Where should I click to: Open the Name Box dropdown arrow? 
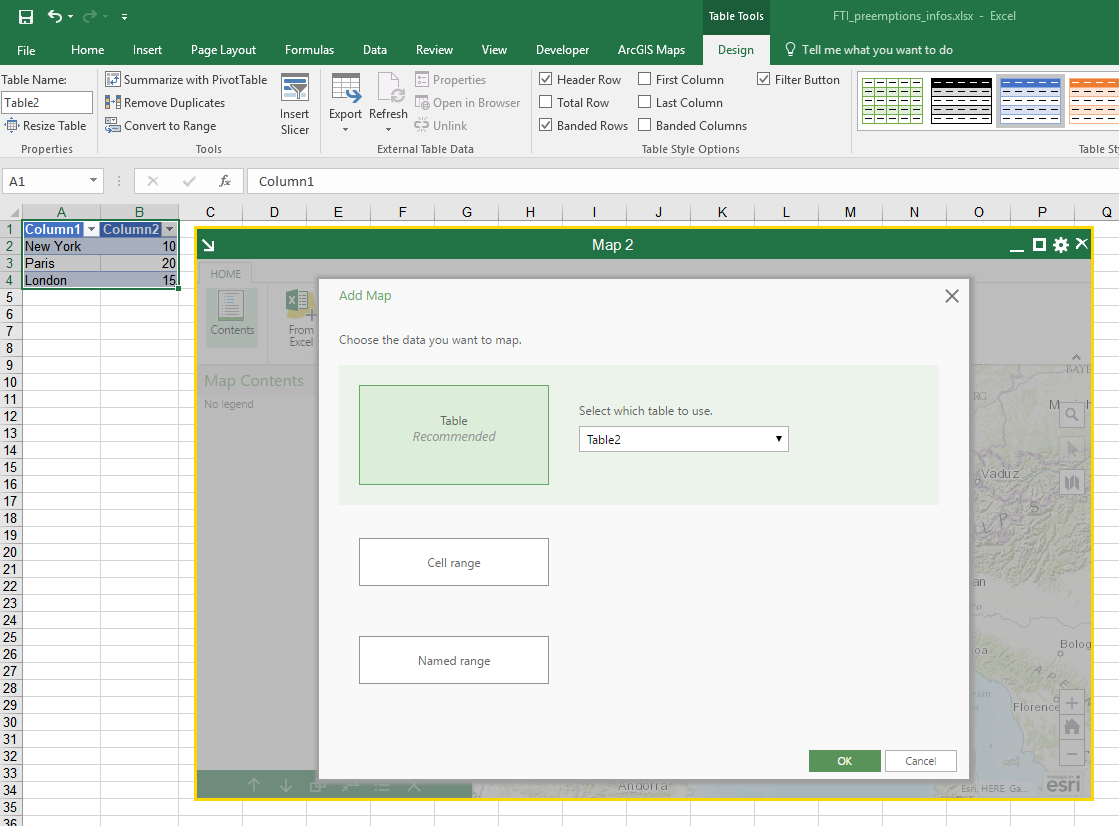point(94,181)
